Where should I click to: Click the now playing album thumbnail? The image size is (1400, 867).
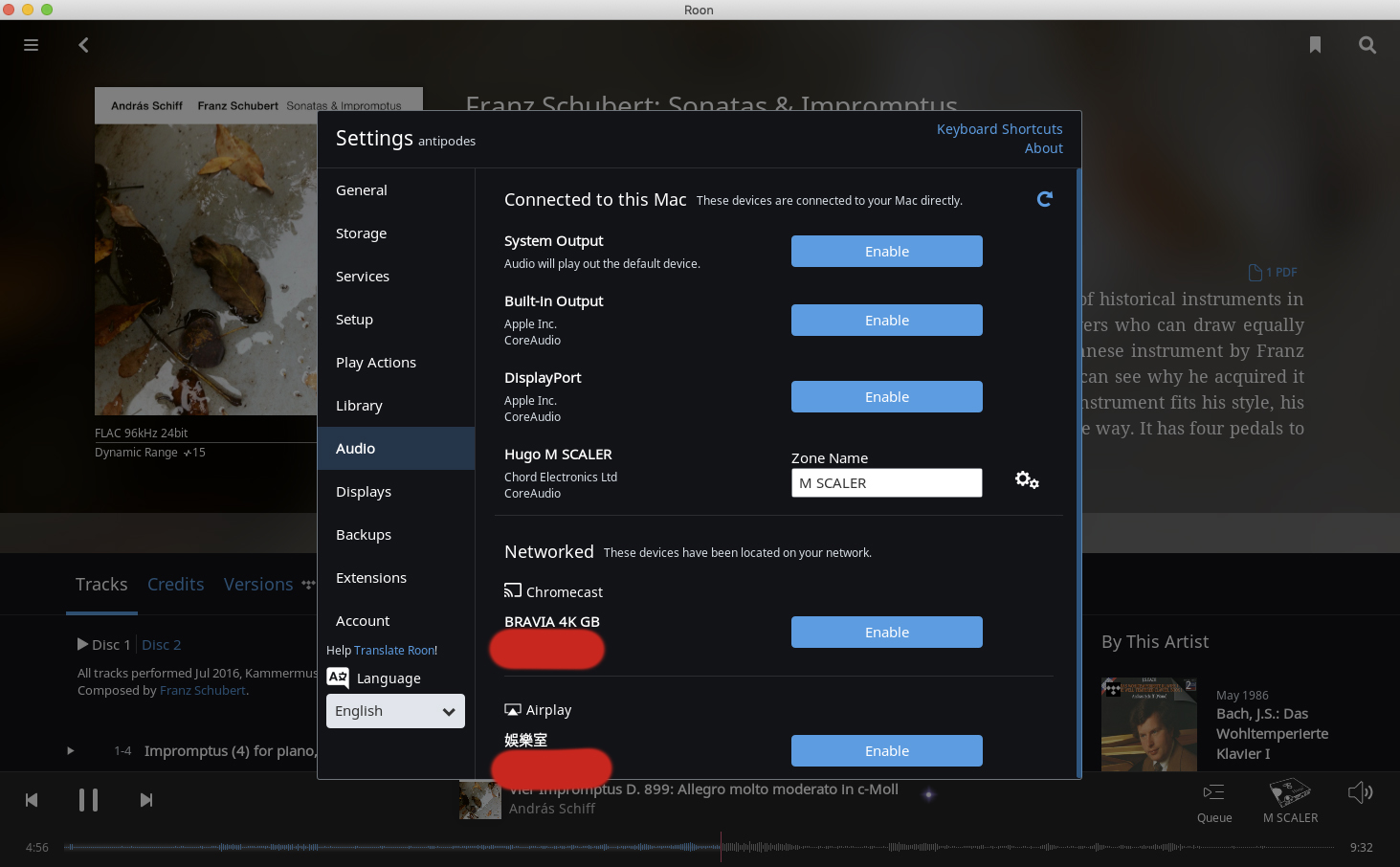(x=480, y=800)
